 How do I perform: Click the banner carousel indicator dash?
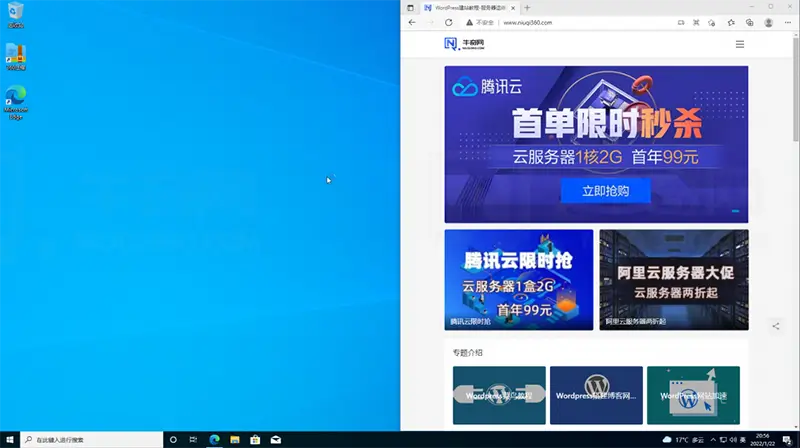[x=735, y=211]
